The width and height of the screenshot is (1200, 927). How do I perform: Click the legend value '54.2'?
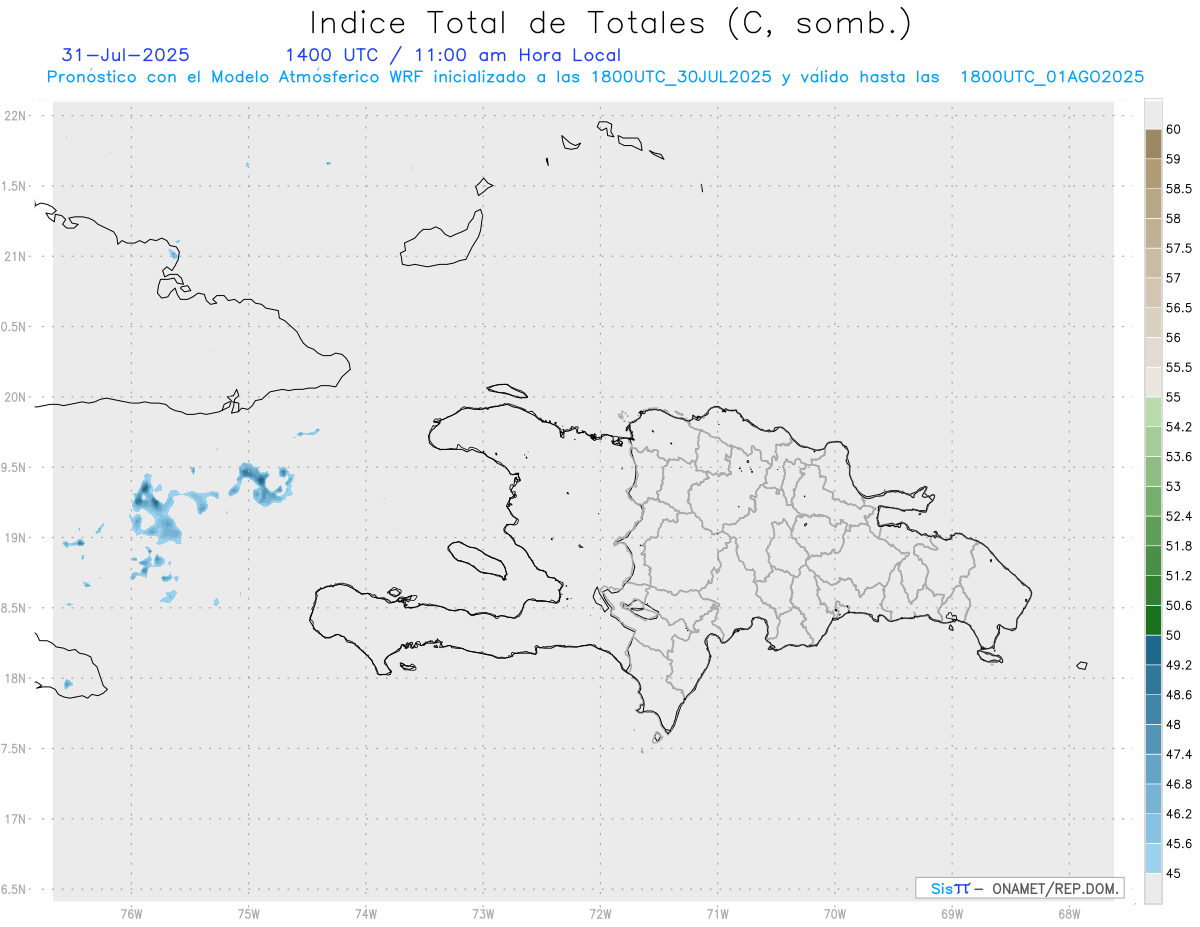pos(1179,427)
